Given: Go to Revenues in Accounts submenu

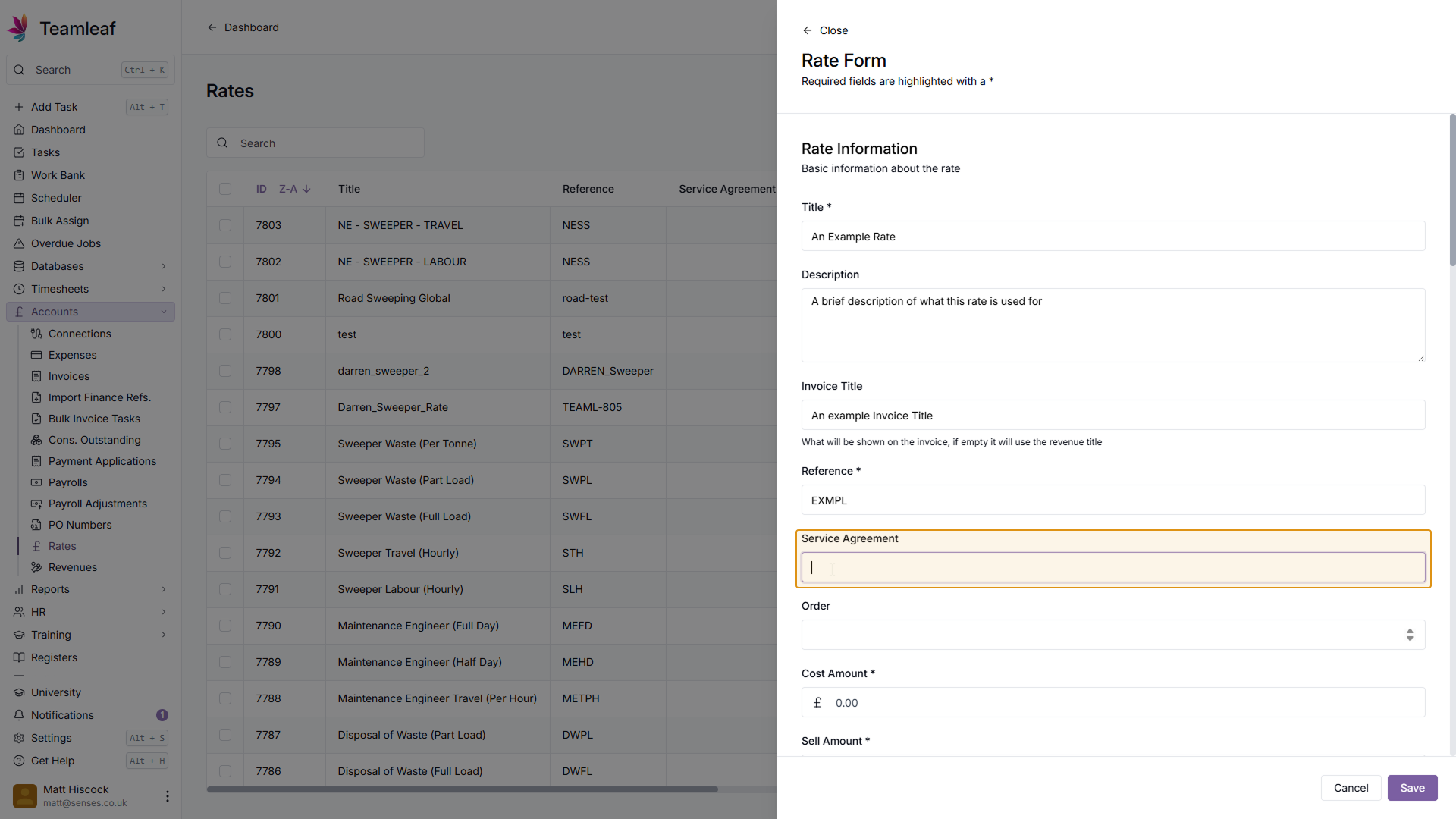Looking at the screenshot, I should (72, 567).
